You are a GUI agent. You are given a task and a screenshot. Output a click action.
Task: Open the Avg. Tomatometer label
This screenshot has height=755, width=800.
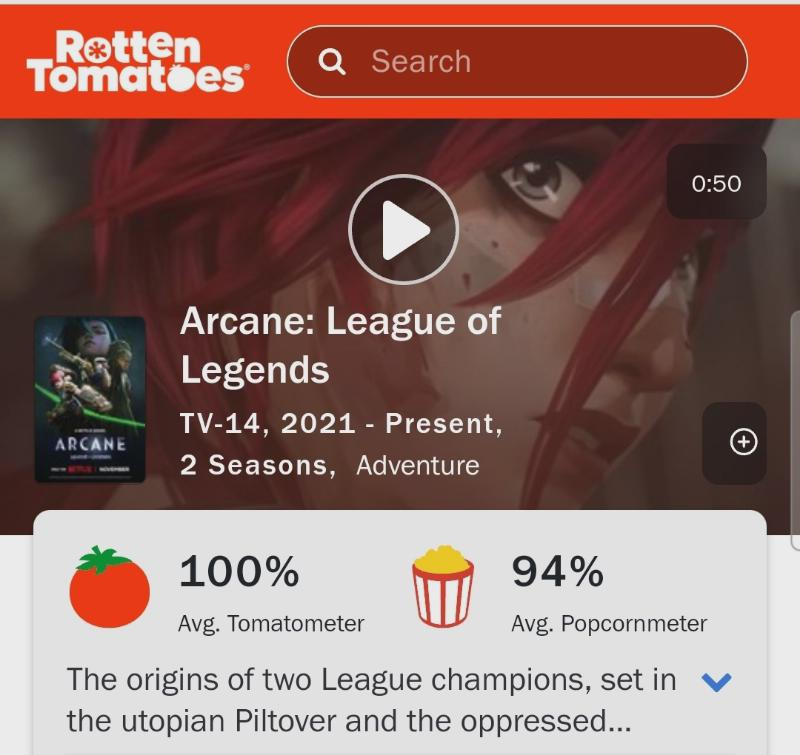coord(271,623)
